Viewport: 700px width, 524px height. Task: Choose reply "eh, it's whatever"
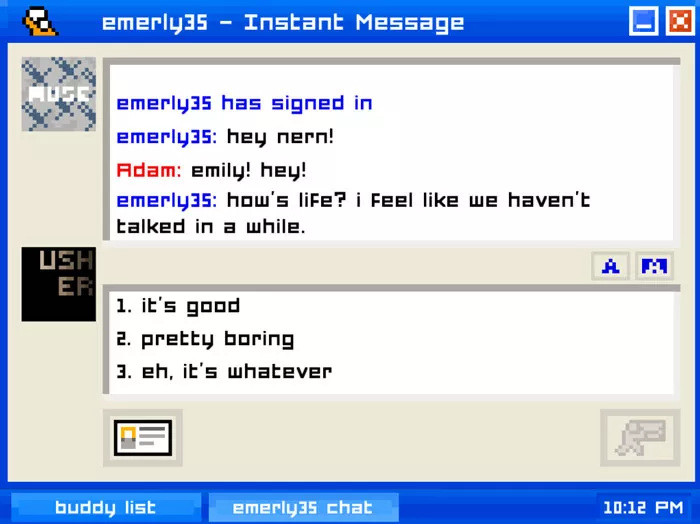[x=224, y=372]
